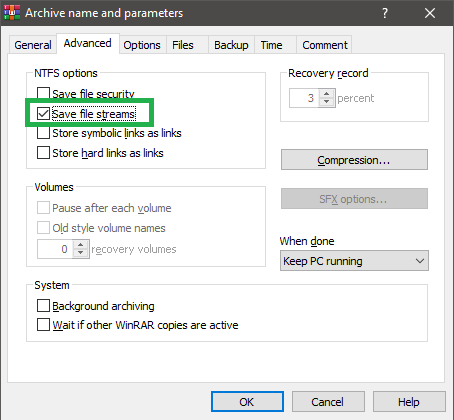This screenshot has height=420, width=454.
Task: Enable Save file security checkbox
Action: [x=43, y=94]
